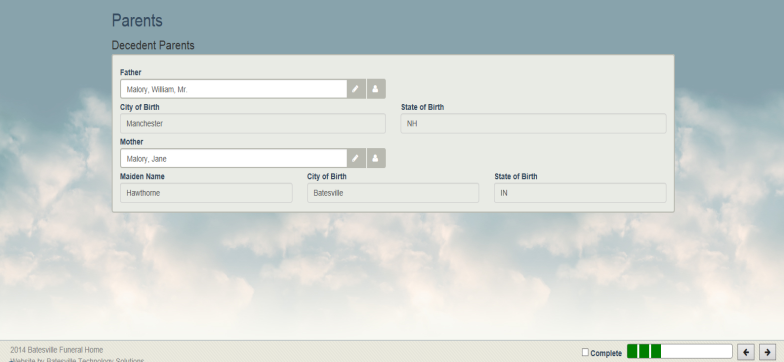This screenshot has width=784, height=362.
Task: Edit the Mother entry with pencil icon
Action: tap(356, 158)
